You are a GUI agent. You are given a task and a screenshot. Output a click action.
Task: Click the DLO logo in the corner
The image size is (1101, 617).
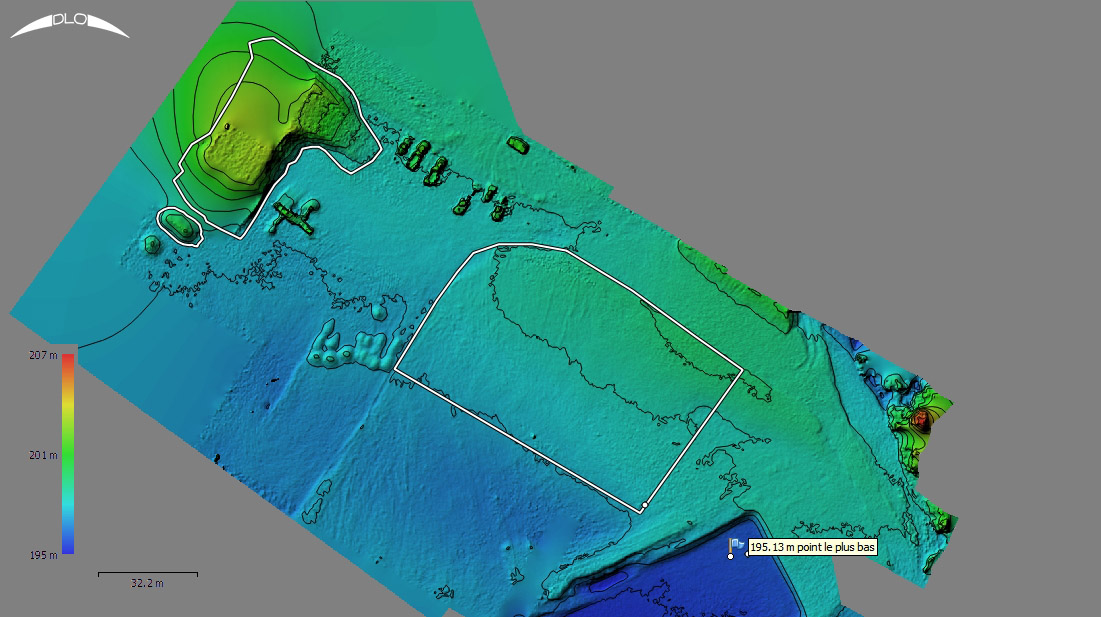(69, 24)
